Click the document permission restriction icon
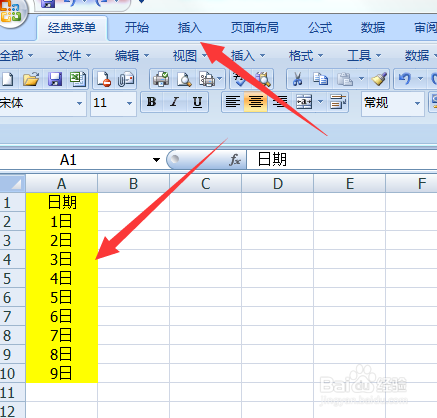This screenshot has width=437, height=418. click(x=104, y=79)
